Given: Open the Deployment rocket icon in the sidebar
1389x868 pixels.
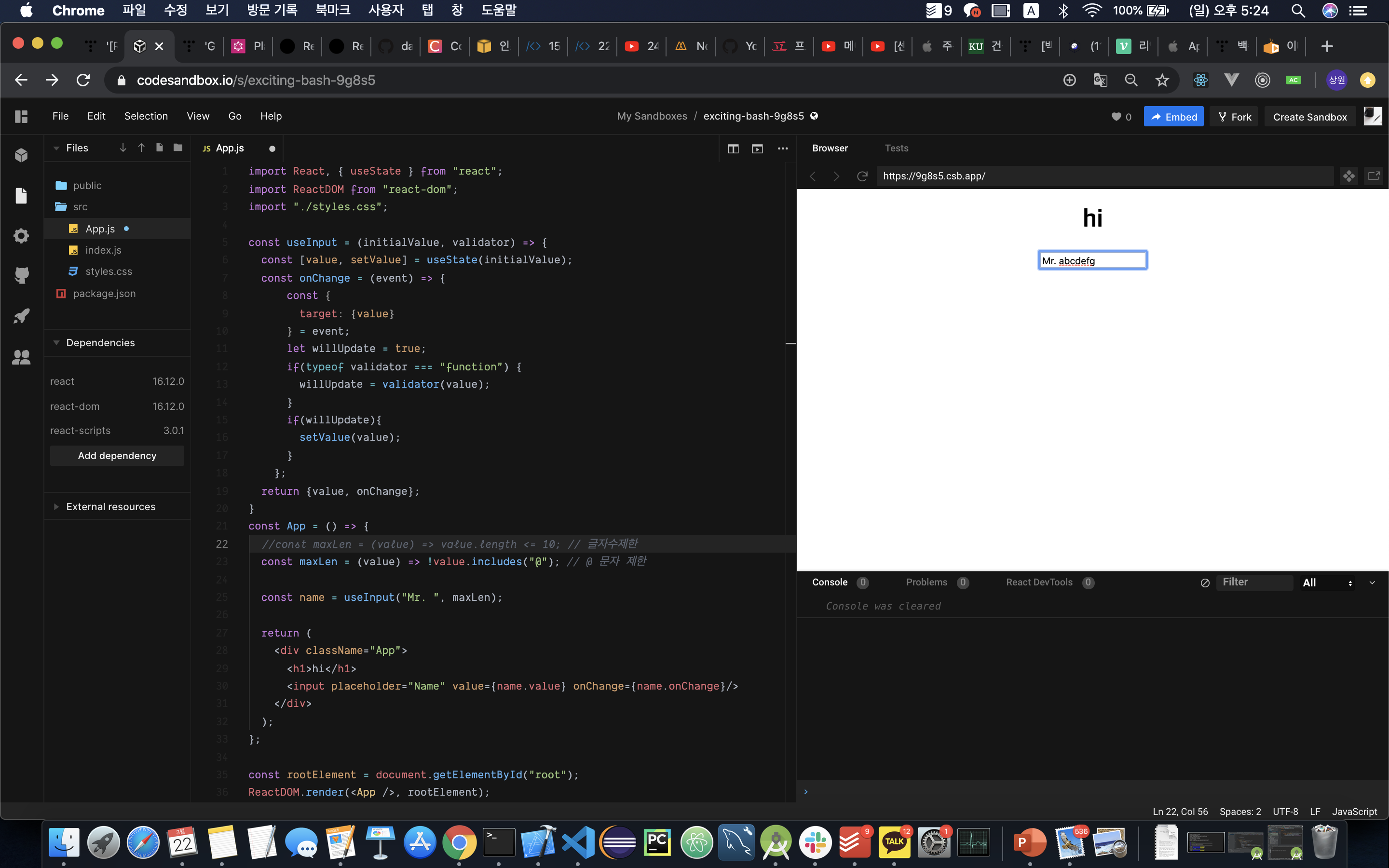Looking at the screenshot, I should pos(21,316).
